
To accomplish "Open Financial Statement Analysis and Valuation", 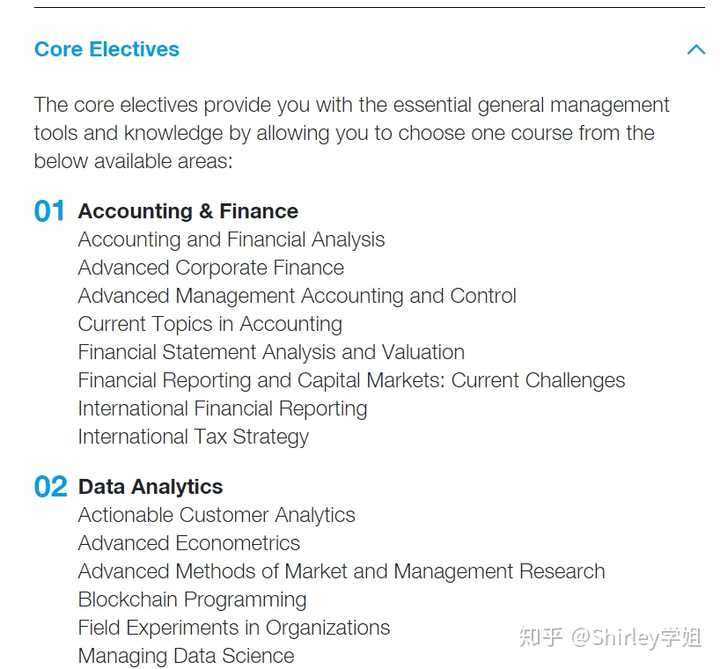I will click(271, 352).
